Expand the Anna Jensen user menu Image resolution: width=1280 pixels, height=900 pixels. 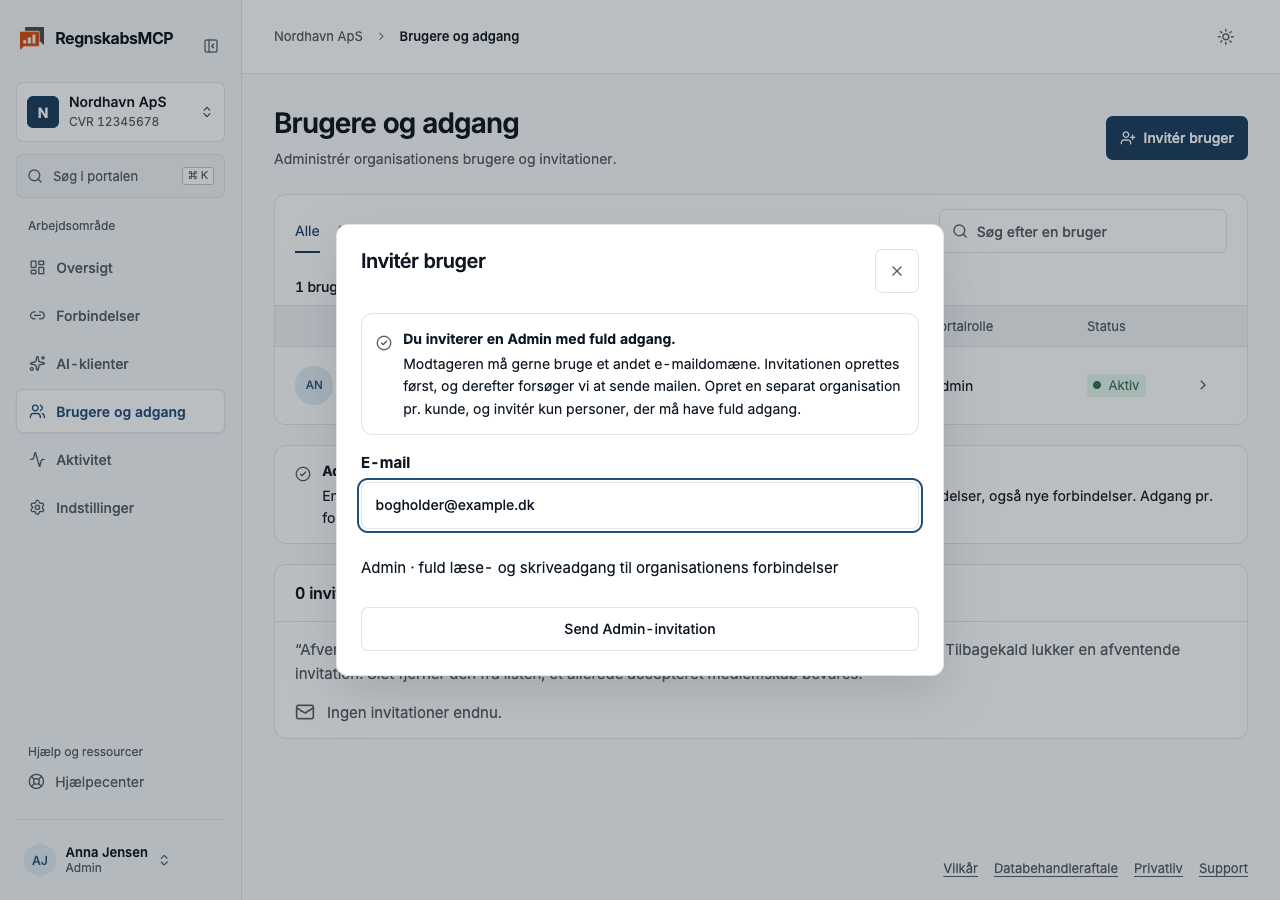coord(120,860)
